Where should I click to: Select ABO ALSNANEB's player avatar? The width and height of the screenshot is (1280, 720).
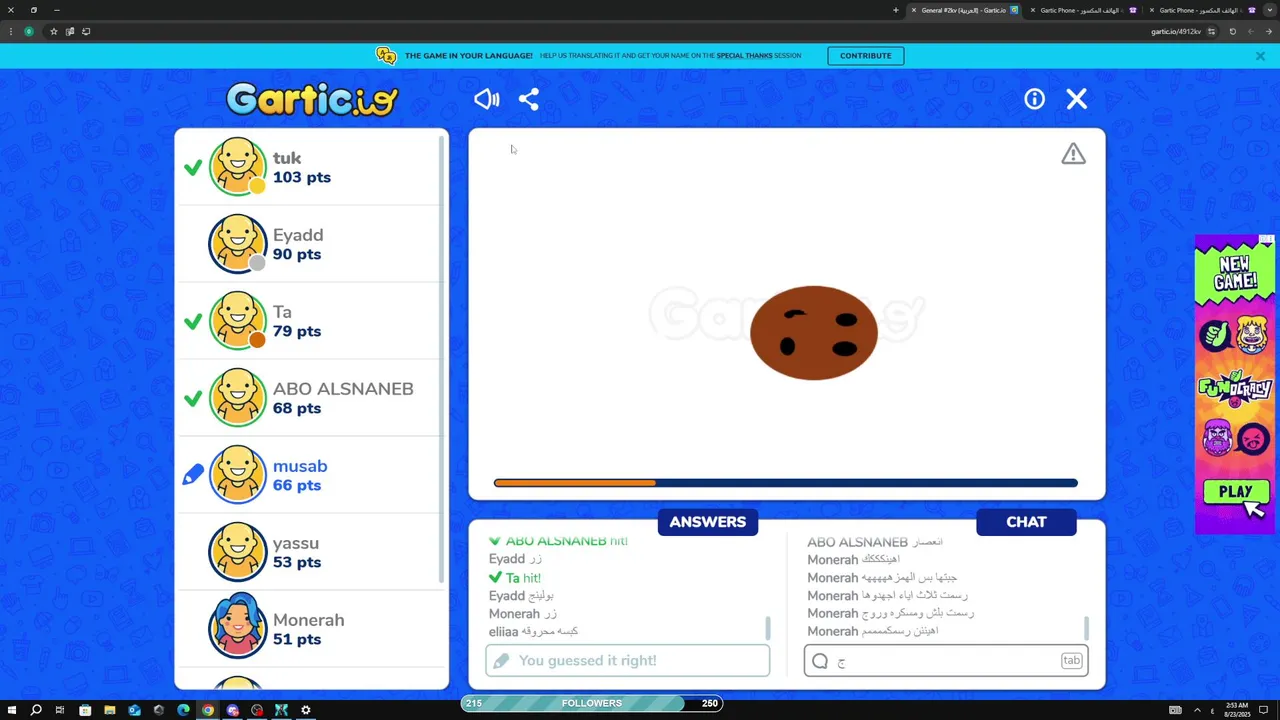click(x=237, y=397)
